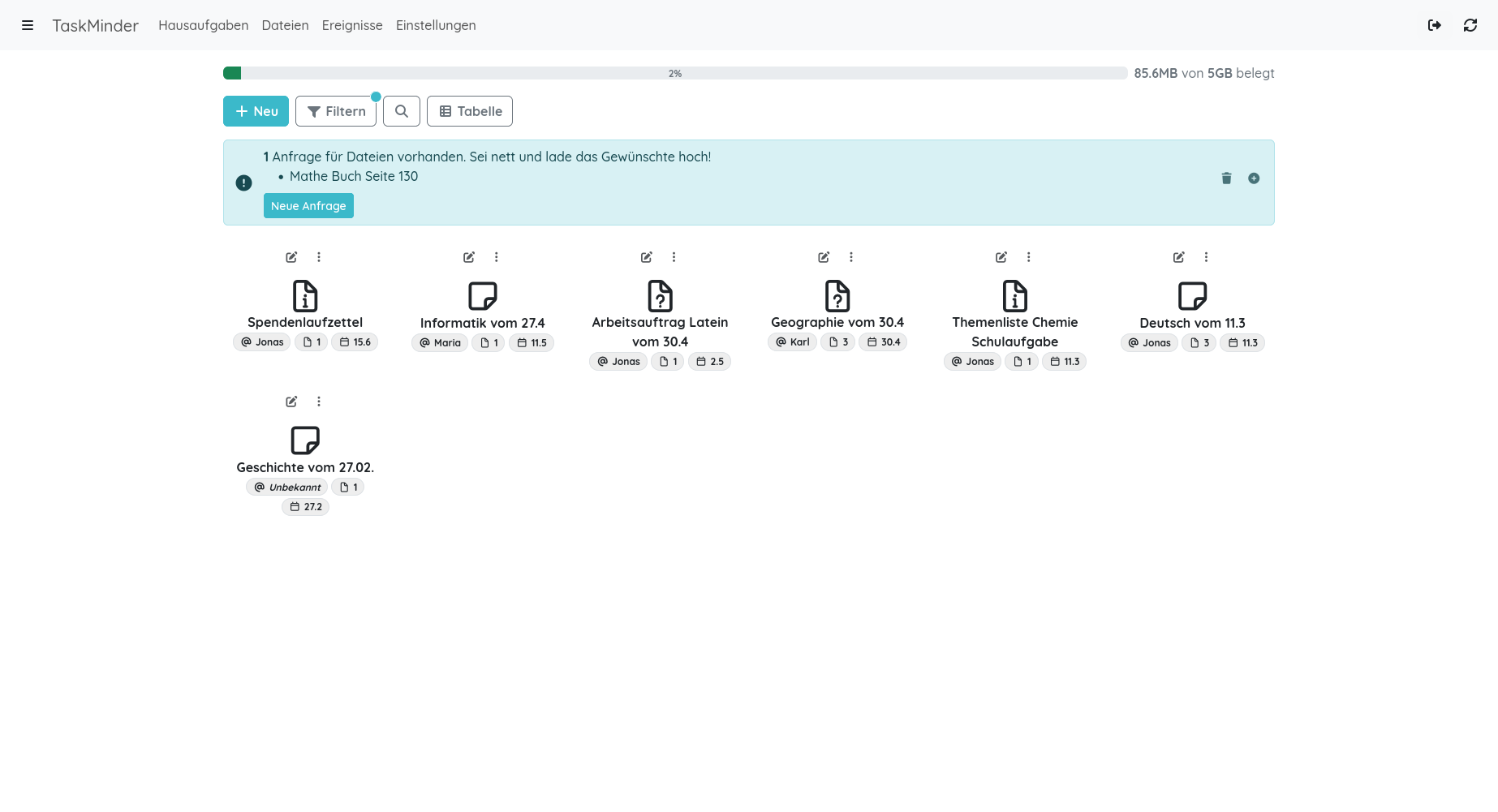Click the Informatik vom 27.4 title

(x=483, y=323)
